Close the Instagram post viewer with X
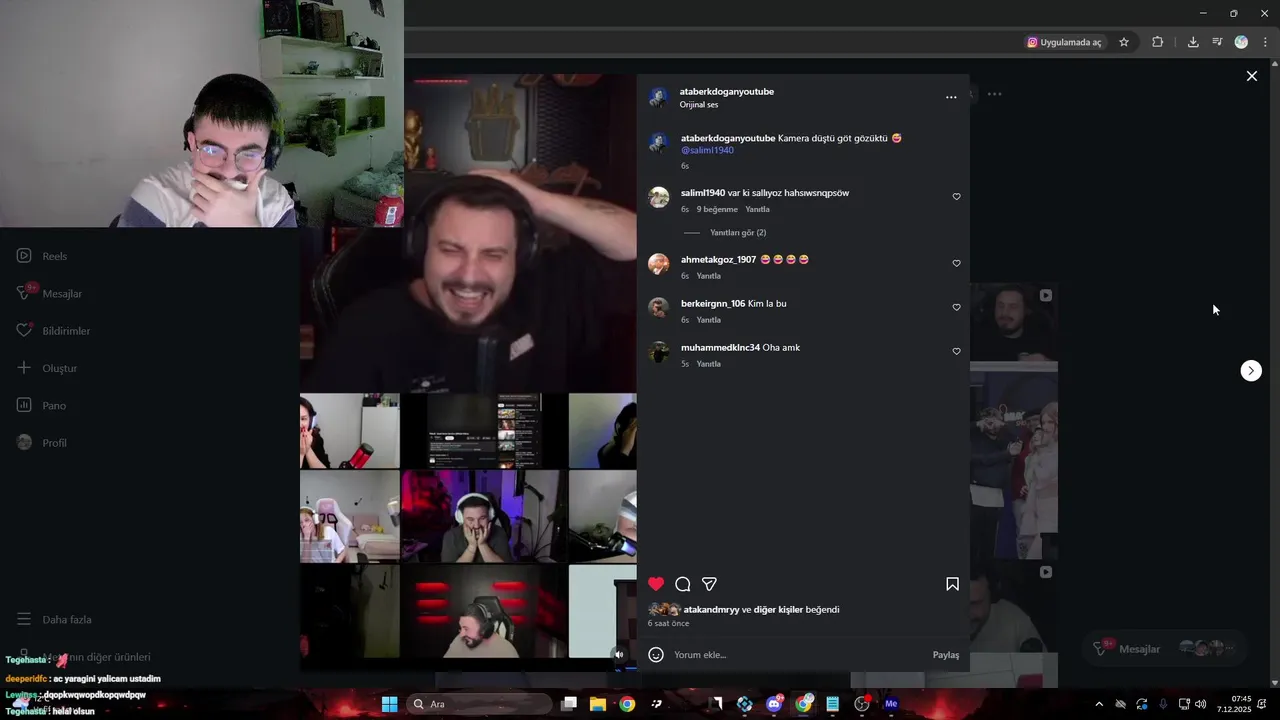The height and width of the screenshot is (720, 1280). click(1251, 76)
